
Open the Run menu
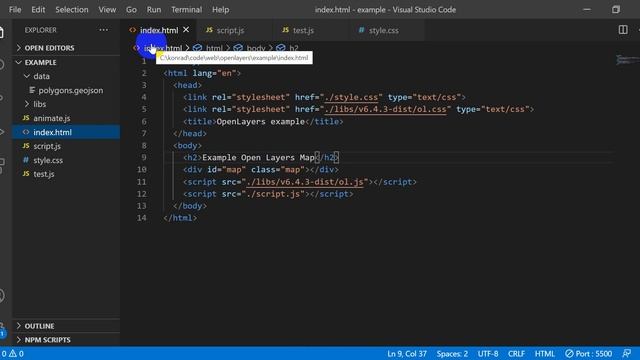(154, 9)
